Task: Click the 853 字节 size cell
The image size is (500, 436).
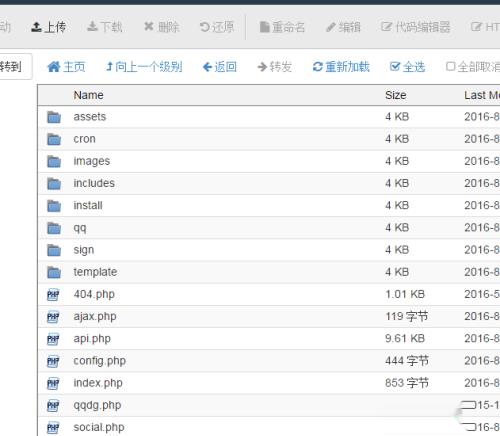Action: (407, 383)
